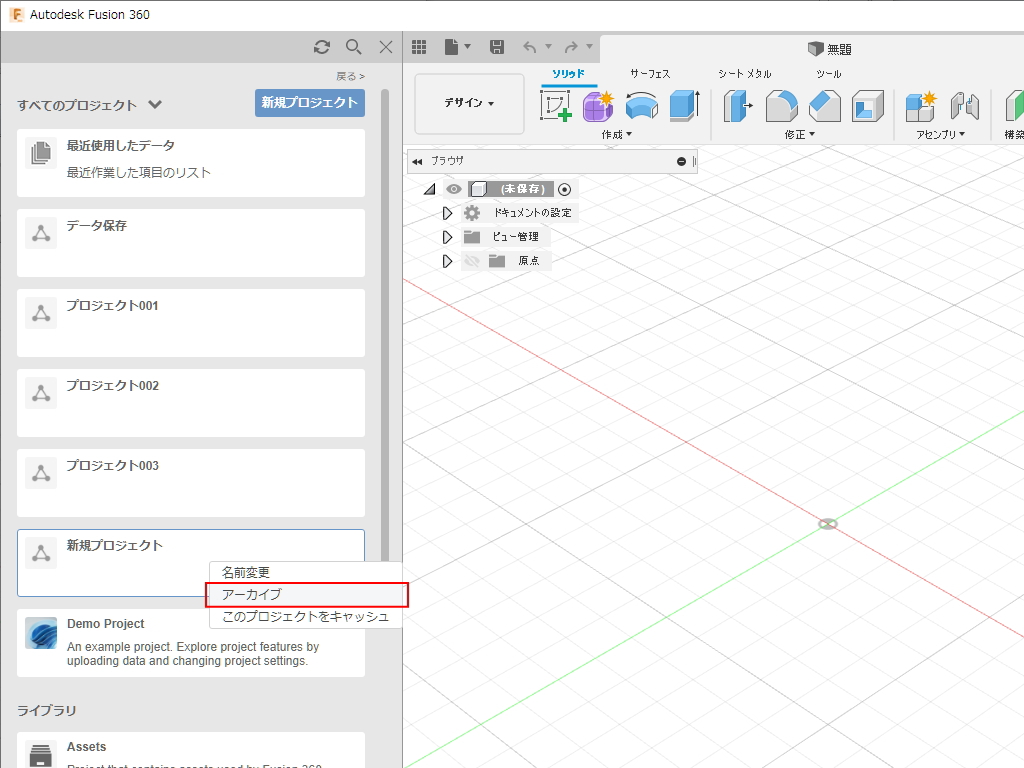Create a New Component from the toolbar
This screenshot has height=768, width=1024.
coord(921,106)
